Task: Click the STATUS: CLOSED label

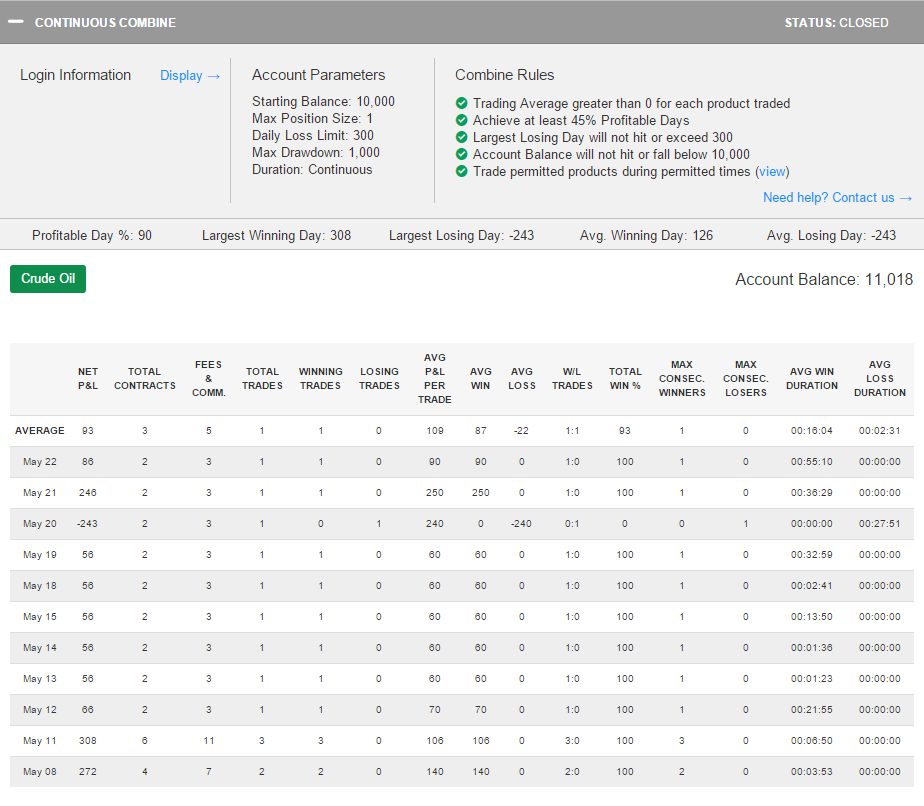Action: coord(836,22)
